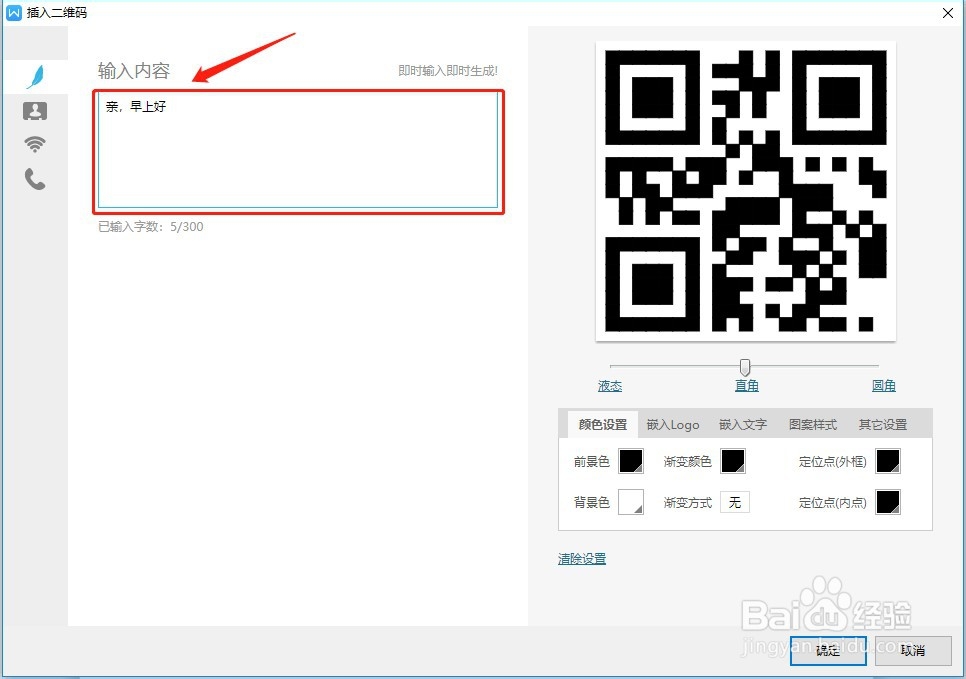
Task: Select the 直角 style link
Action: [747, 386]
